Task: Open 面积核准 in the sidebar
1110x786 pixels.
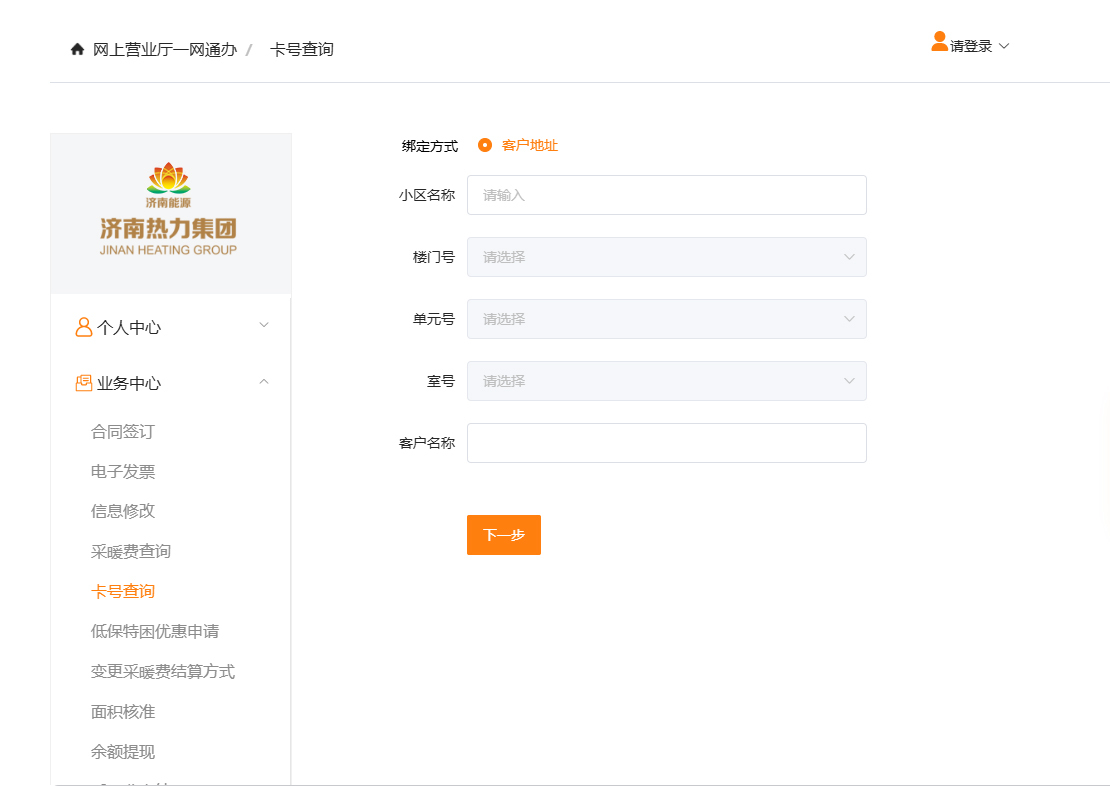Action: point(122,712)
